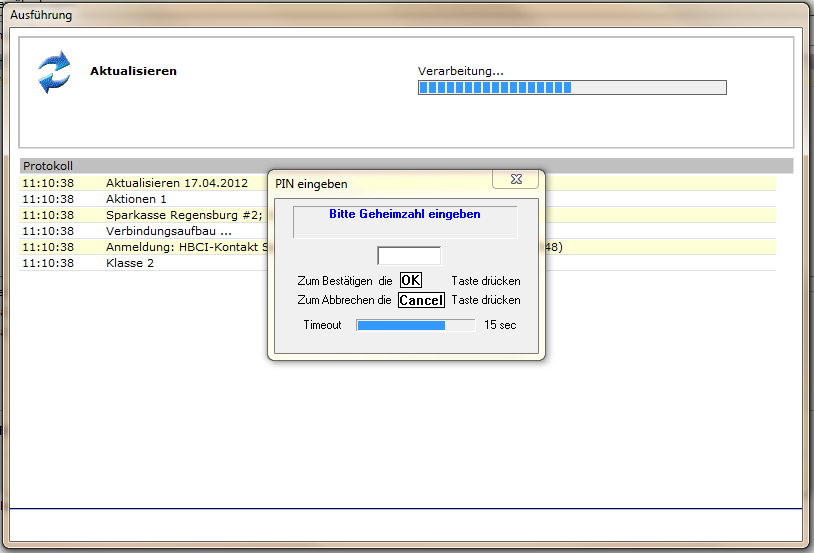Image resolution: width=814 pixels, height=553 pixels.
Task: Click the Cancel key label
Action: click(421, 300)
